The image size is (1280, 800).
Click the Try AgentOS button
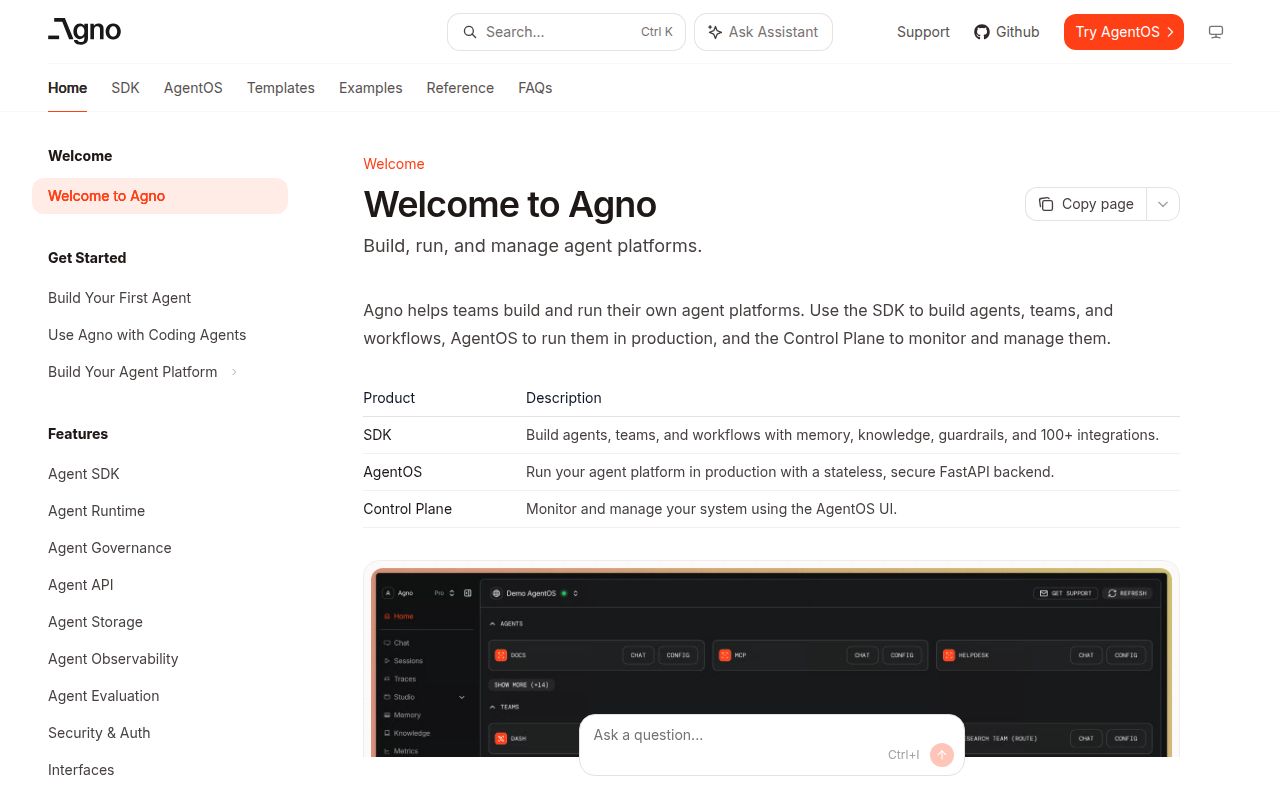(x=1124, y=32)
